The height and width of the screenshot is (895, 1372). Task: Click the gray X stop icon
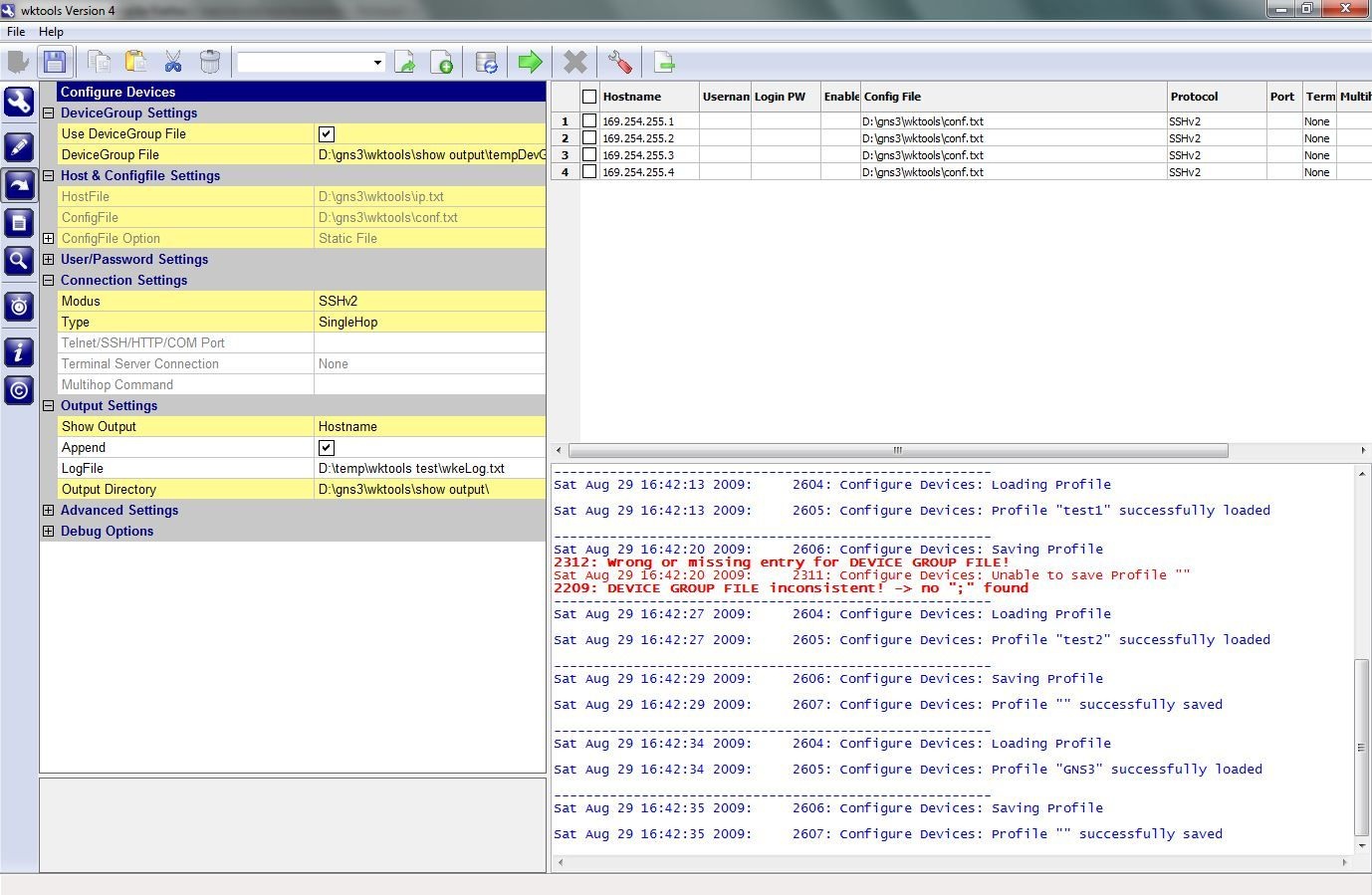[x=575, y=62]
